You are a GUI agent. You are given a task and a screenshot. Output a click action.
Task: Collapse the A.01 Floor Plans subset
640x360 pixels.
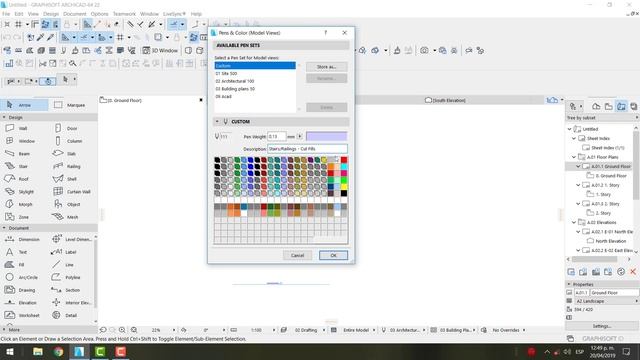tap(574, 157)
